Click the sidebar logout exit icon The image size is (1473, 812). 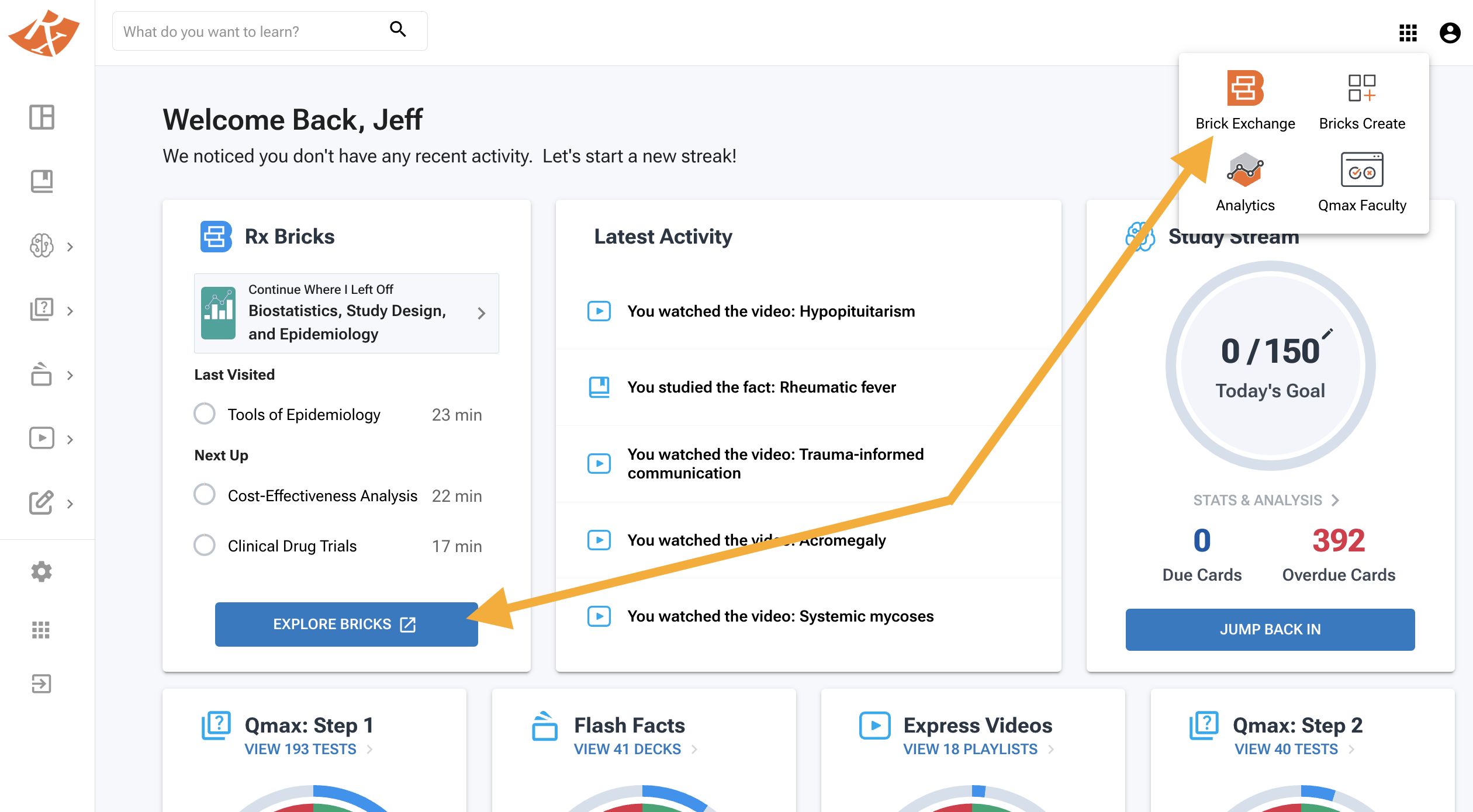(x=42, y=683)
